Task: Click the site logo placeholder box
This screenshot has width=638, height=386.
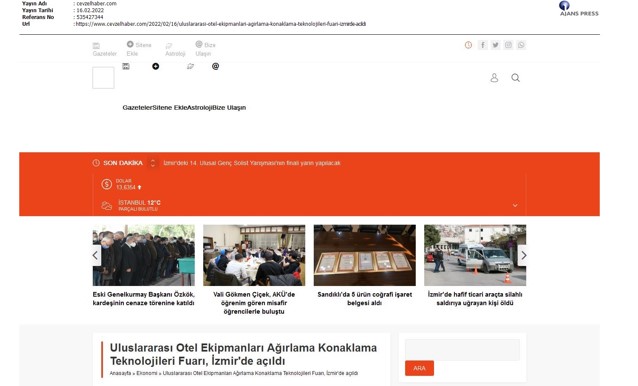Action: (x=103, y=78)
